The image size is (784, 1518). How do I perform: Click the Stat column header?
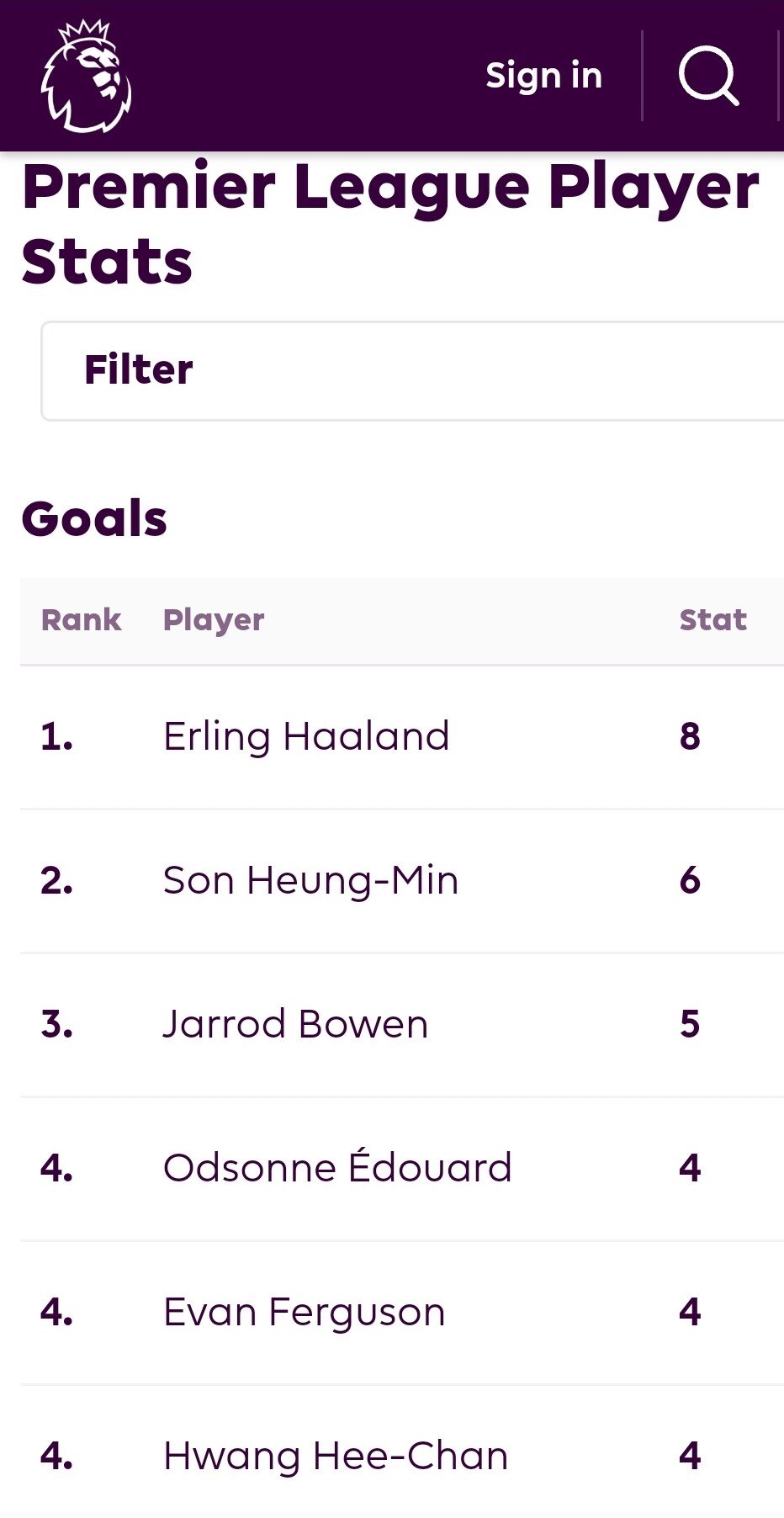pyautogui.click(x=712, y=620)
